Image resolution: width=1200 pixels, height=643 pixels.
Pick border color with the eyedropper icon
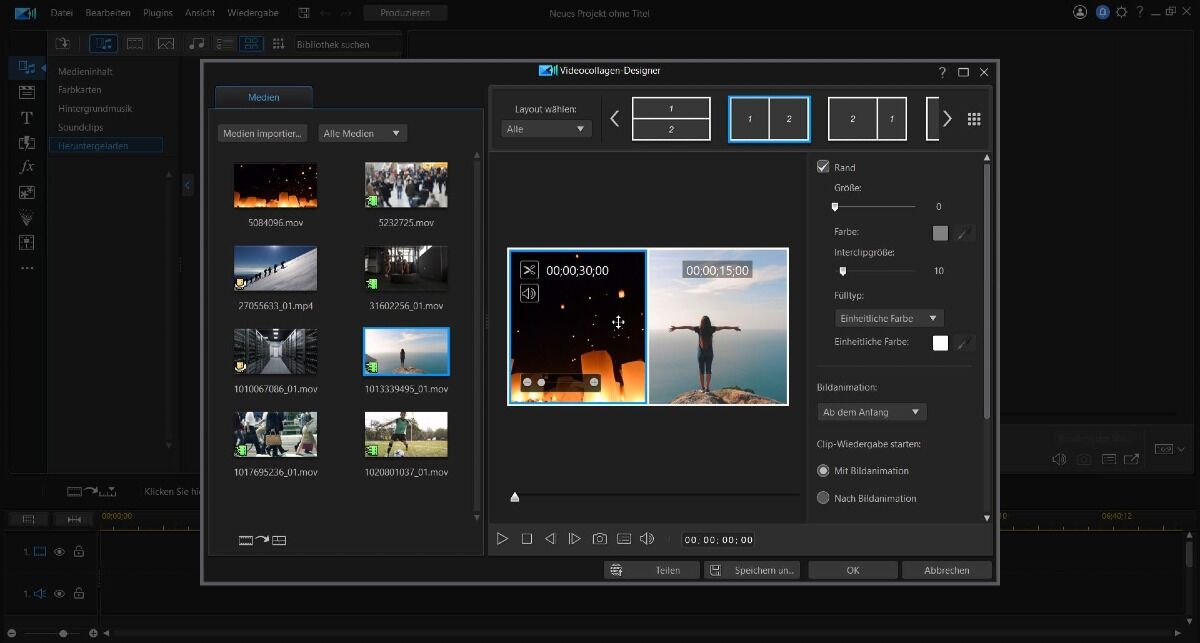point(964,233)
